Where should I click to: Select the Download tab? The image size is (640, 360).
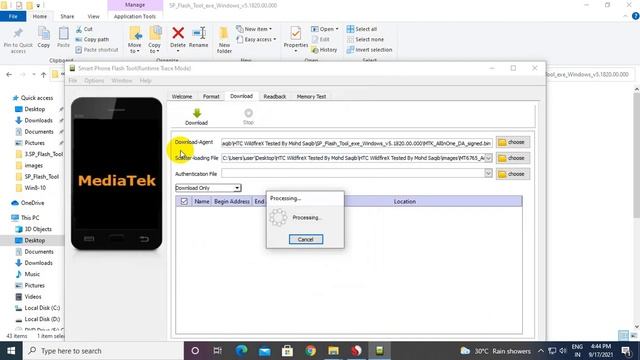[241, 96]
